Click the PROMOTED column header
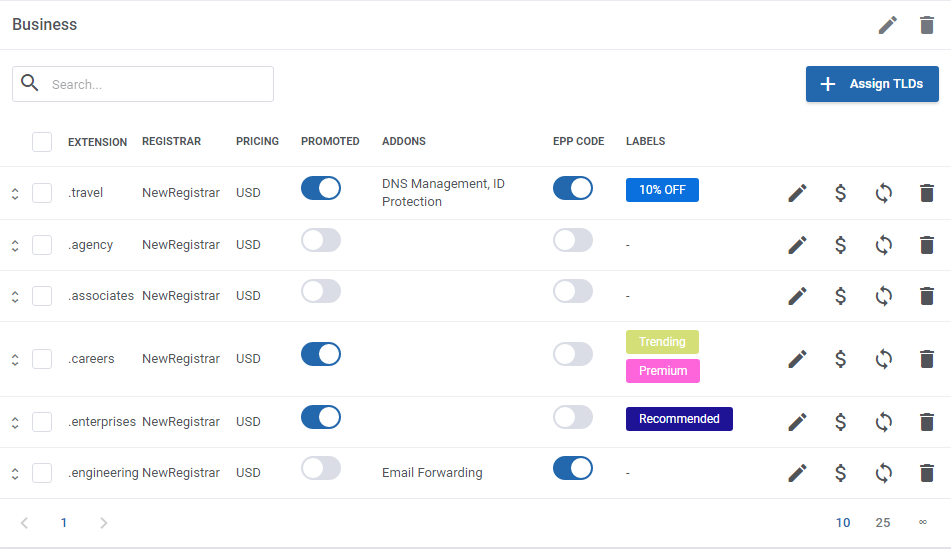 click(x=330, y=141)
